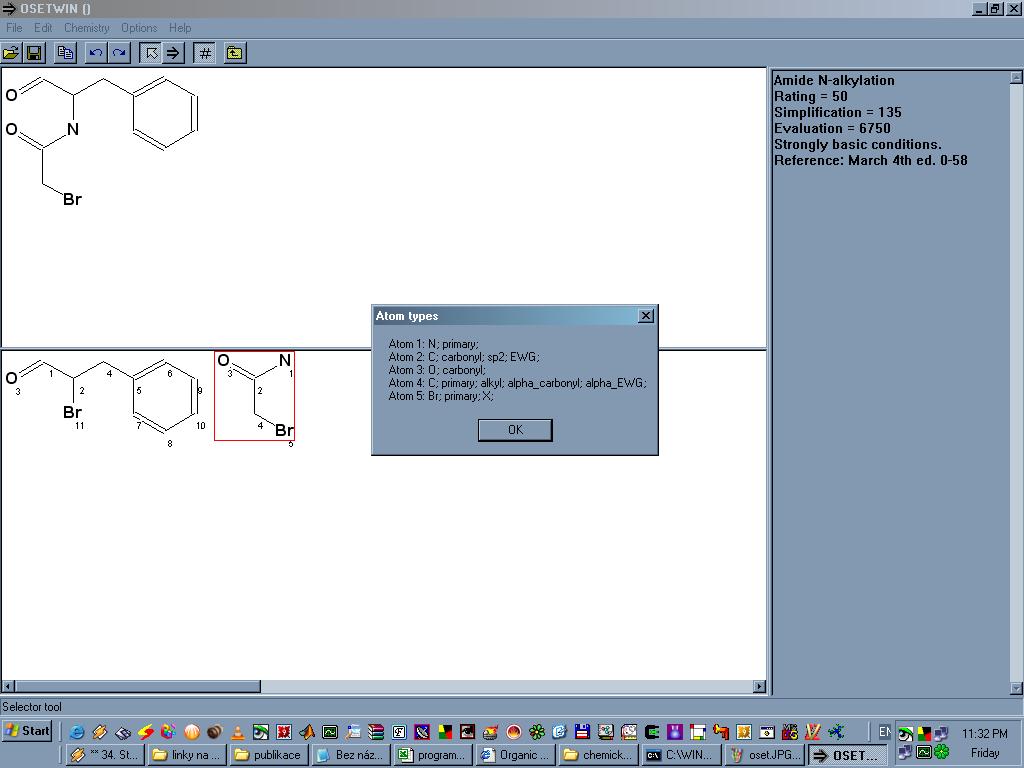Click the Save floppy disk icon
This screenshot has width=1024, height=768.
coord(34,54)
